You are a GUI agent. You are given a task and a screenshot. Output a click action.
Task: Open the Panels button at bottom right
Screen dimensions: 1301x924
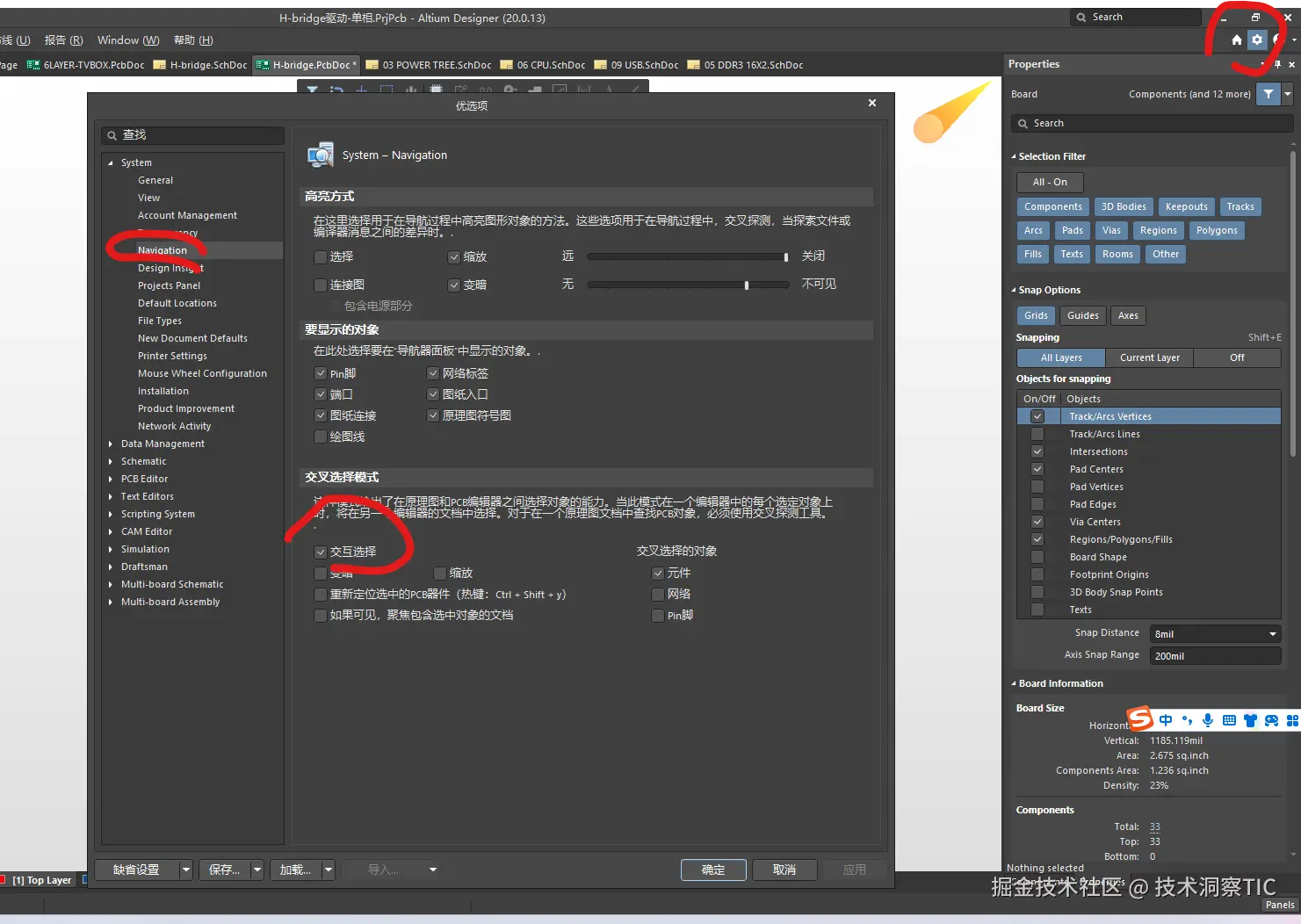click(1280, 905)
